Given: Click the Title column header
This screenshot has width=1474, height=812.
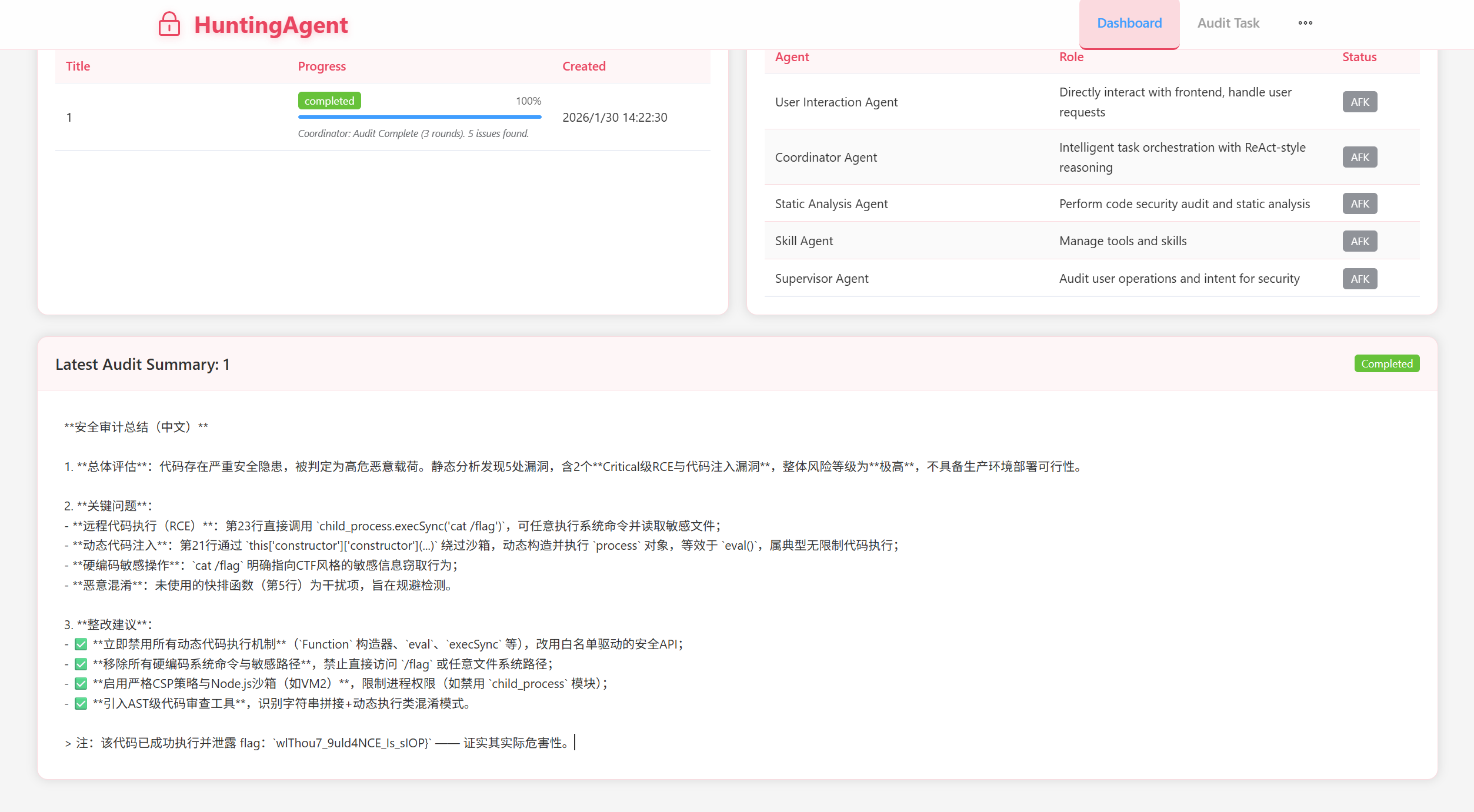Looking at the screenshot, I should tap(78, 66).
